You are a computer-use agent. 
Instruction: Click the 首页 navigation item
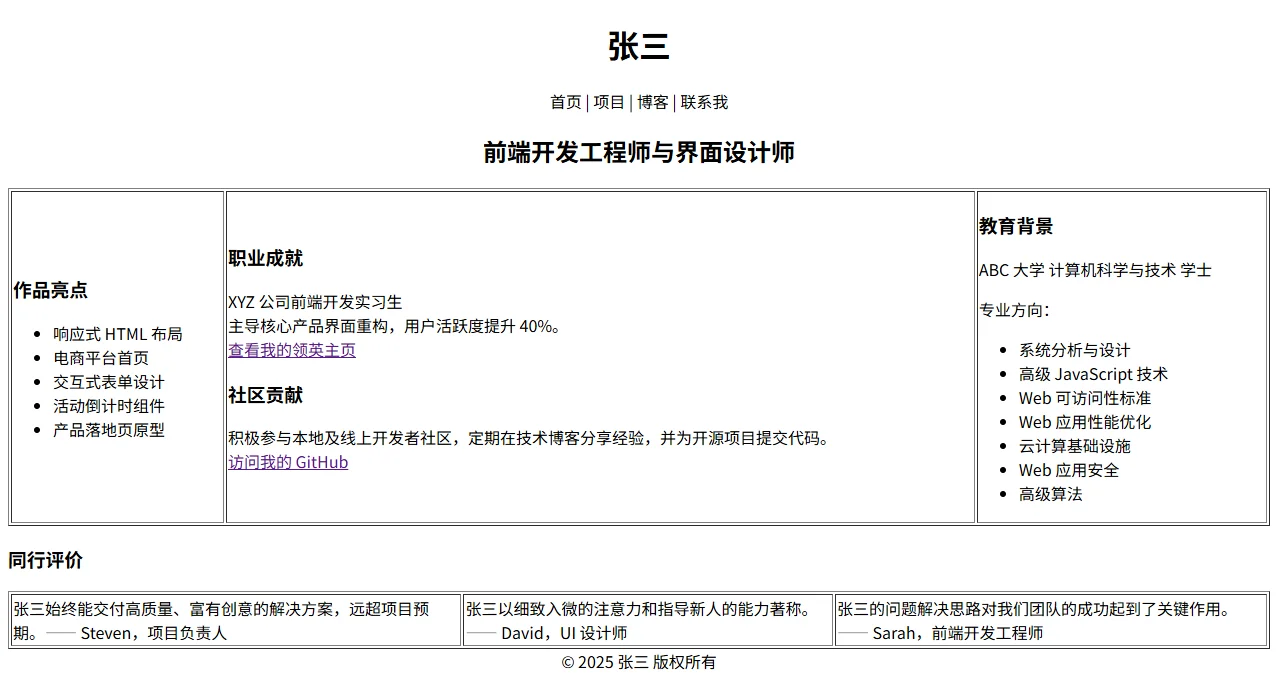[565, 102]
